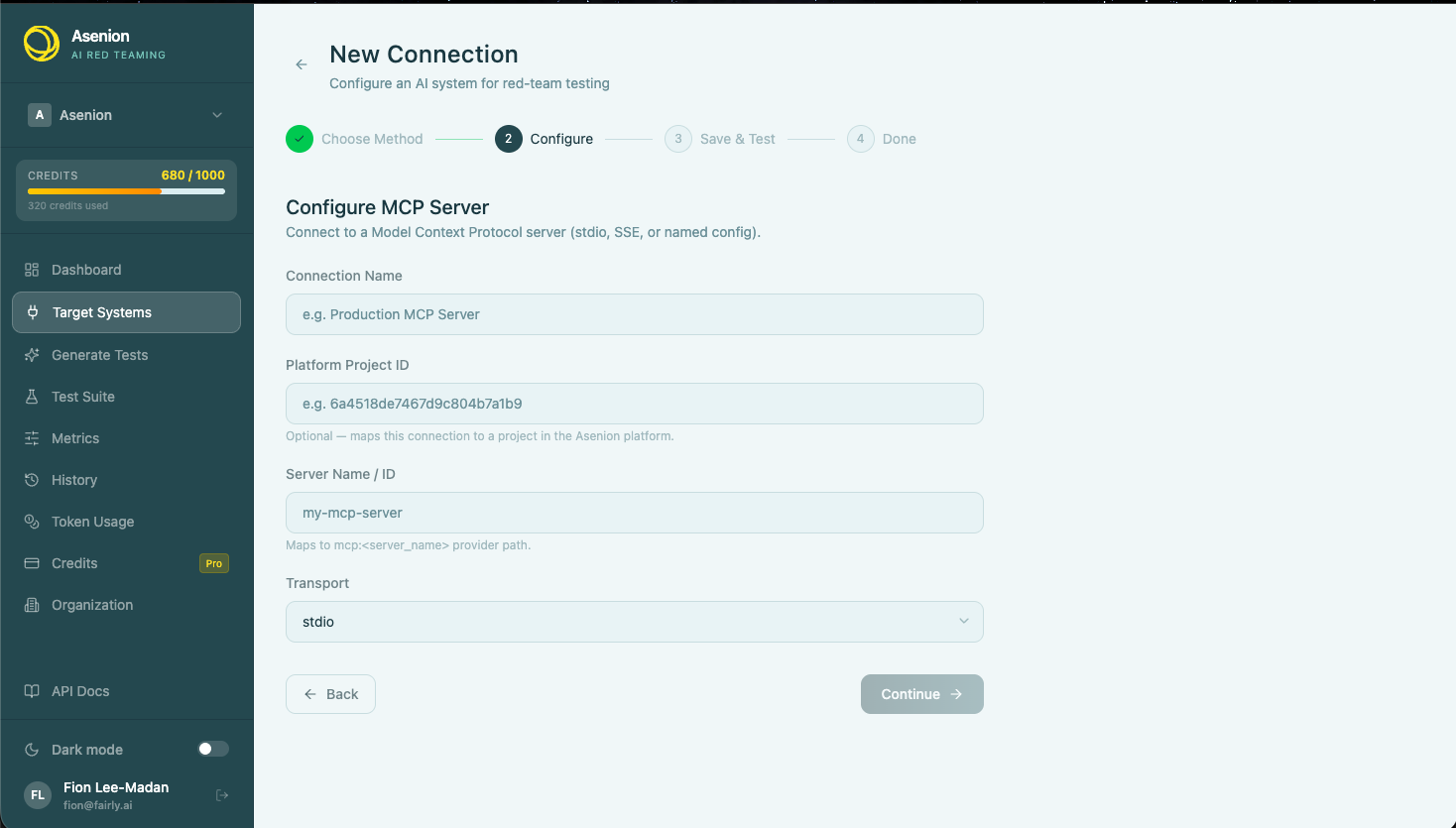
Task: Open the Transport stdio dropdown
Action: 635,622
